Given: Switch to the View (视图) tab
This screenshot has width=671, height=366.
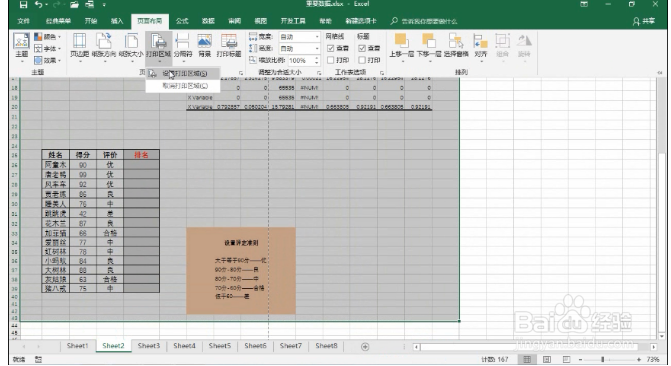Looking at the screenshot, I should pos(260,21).
